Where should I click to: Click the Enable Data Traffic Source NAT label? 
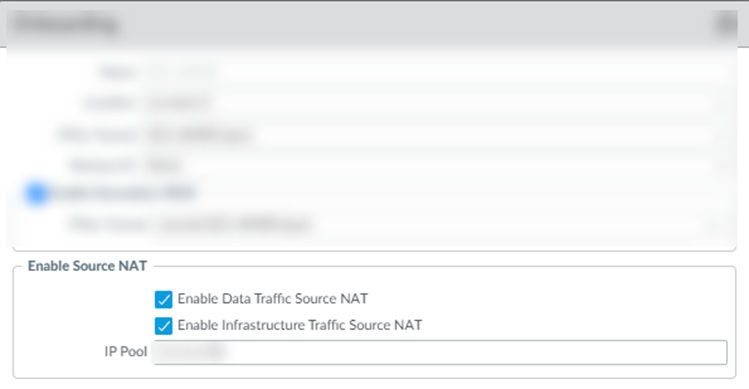coord(273,299)
